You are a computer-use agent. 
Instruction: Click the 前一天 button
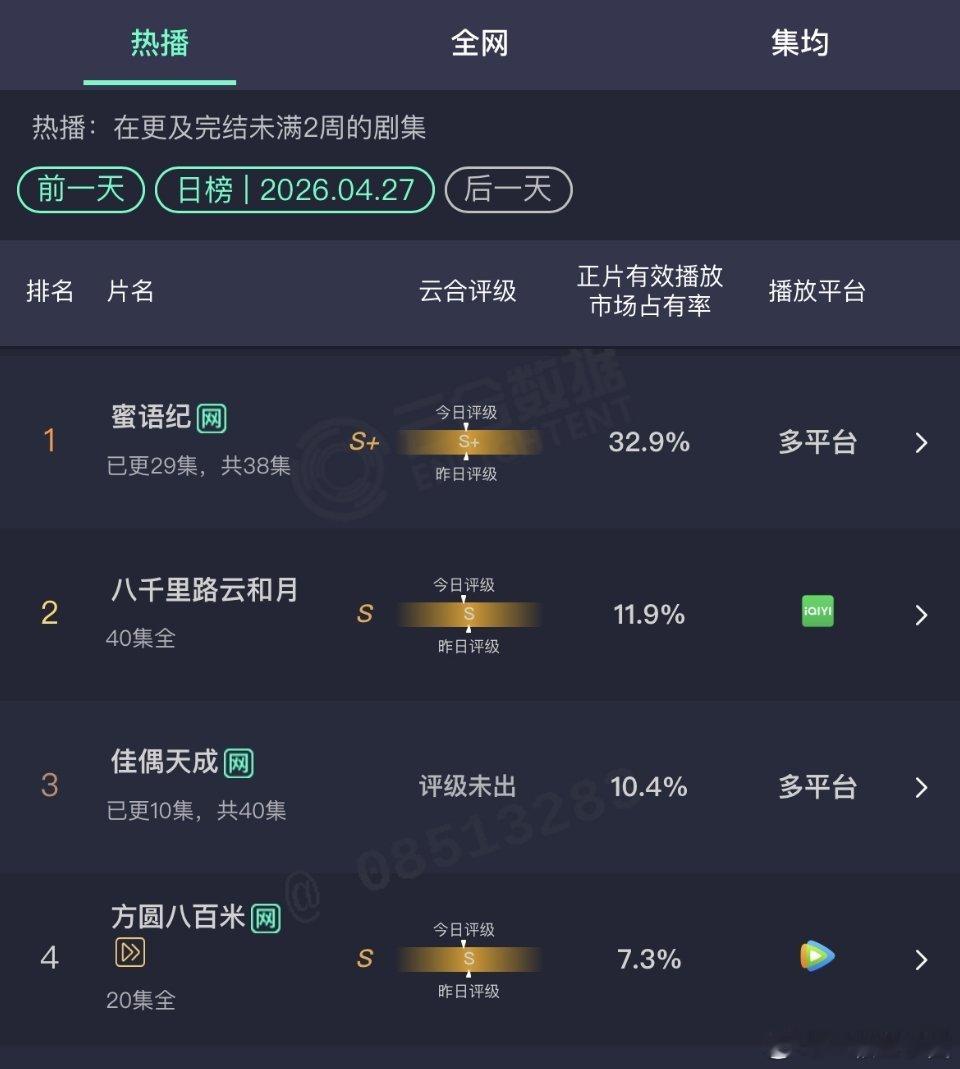pos(79,190)
